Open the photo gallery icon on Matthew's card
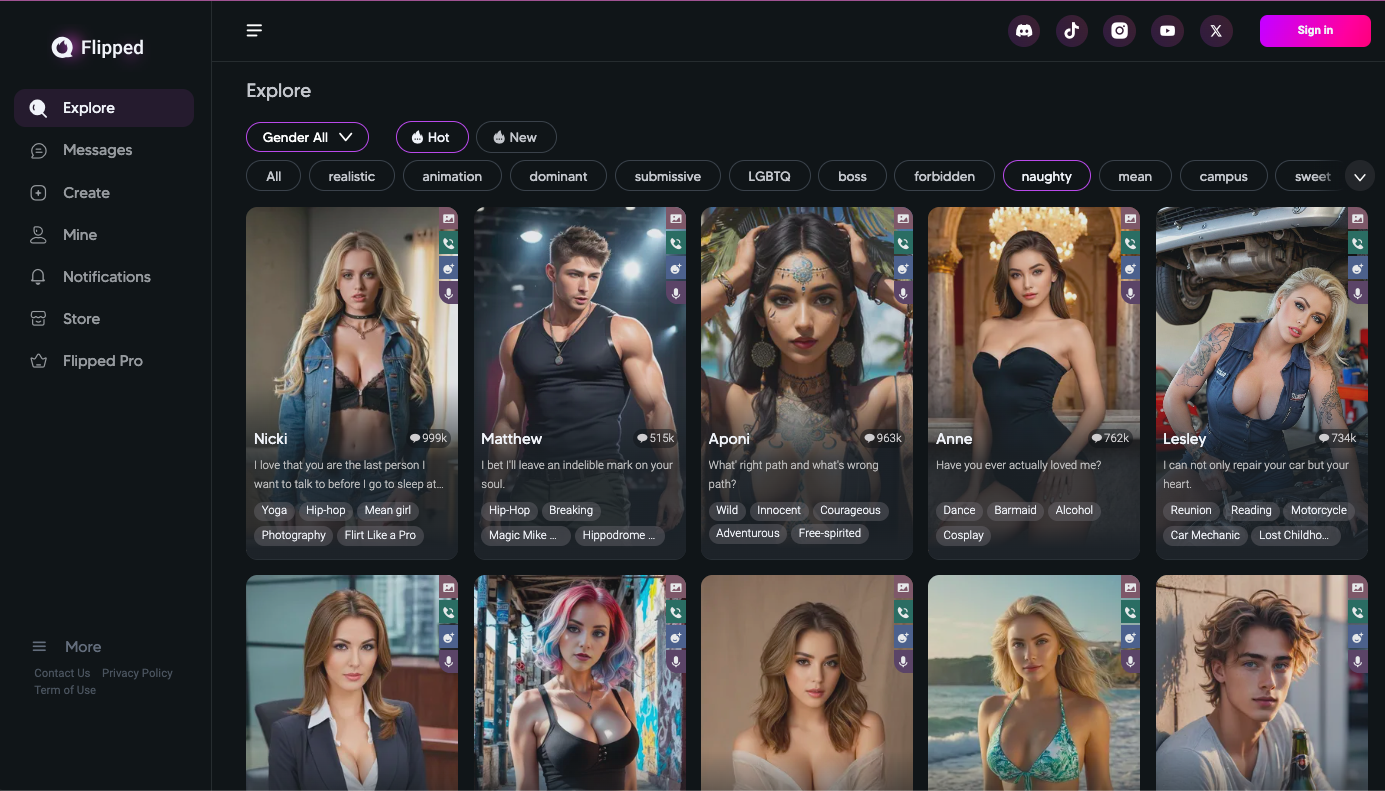Screen dimensions: 1385x791 [x=675, y=218]
